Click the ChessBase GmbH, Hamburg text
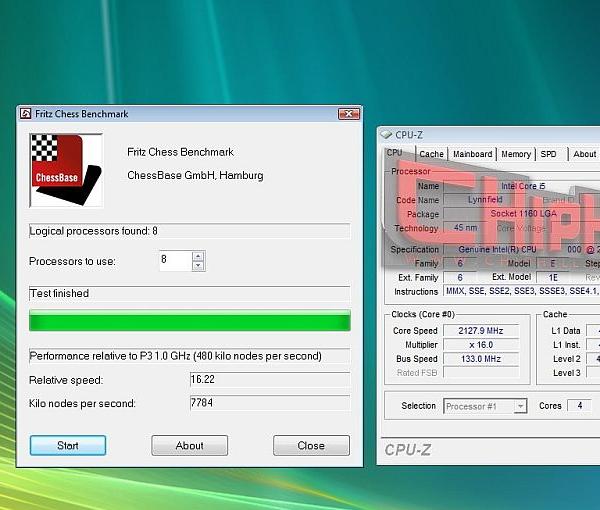 click(x=195, y=176)
